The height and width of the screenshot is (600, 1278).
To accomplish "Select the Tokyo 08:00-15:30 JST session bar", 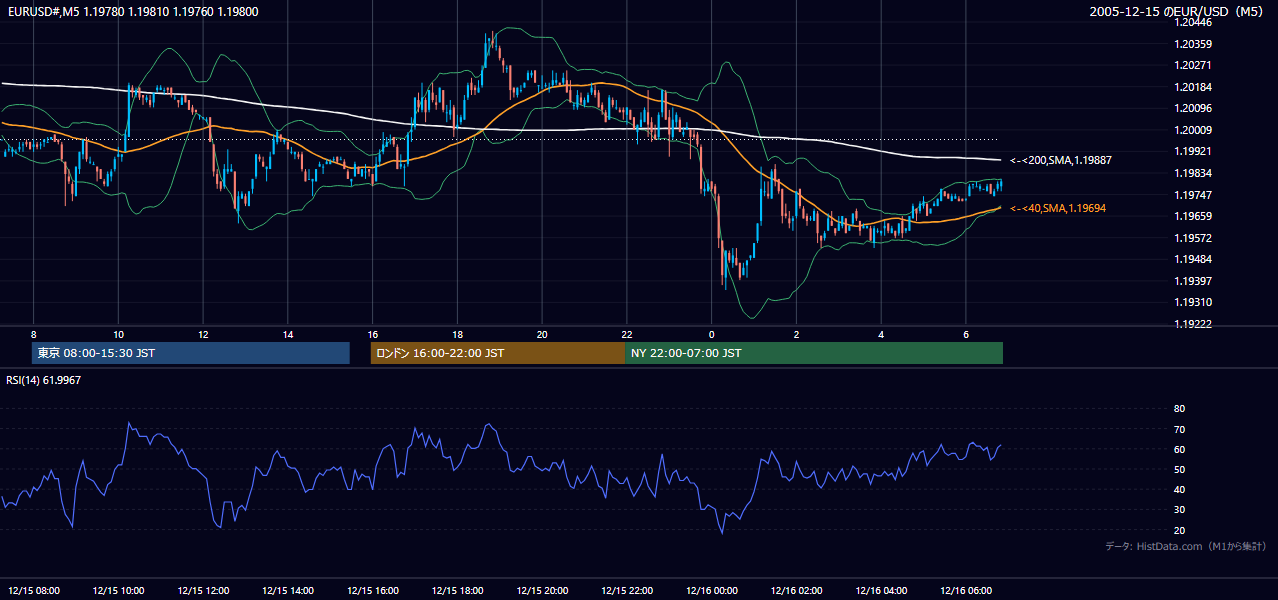I will (191, 353).
